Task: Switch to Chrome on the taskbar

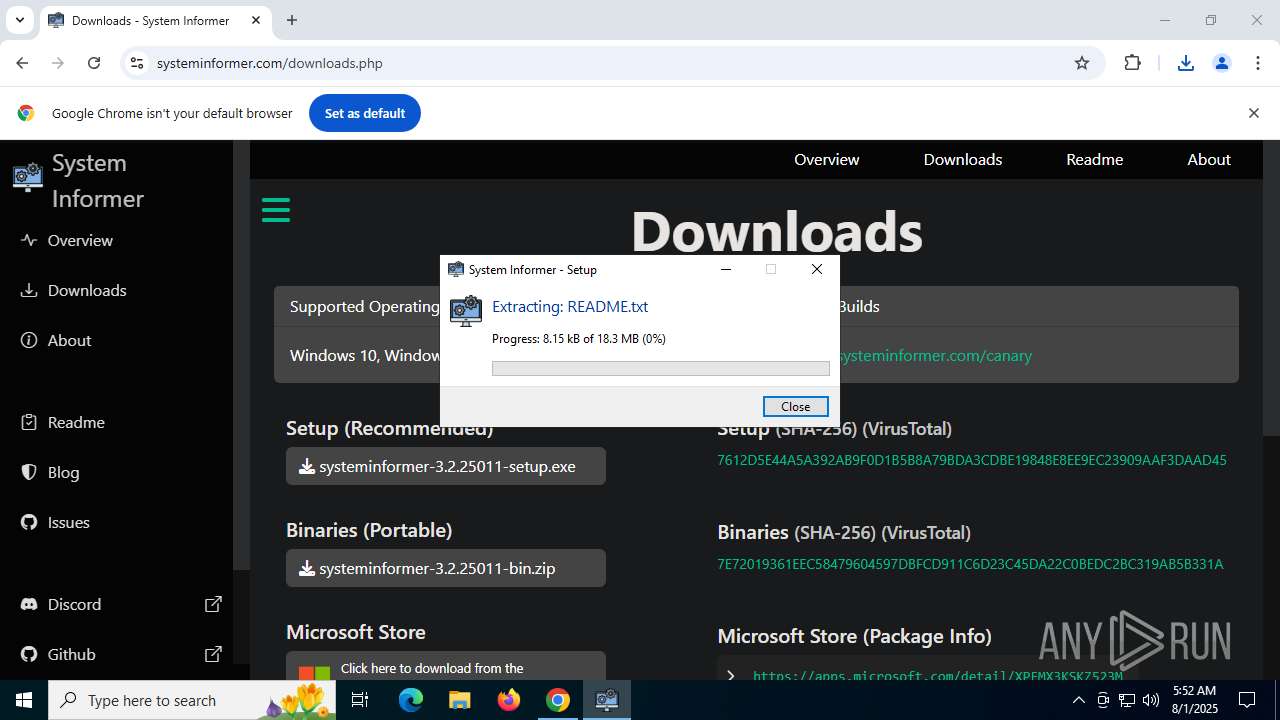Action: point(558,700)
